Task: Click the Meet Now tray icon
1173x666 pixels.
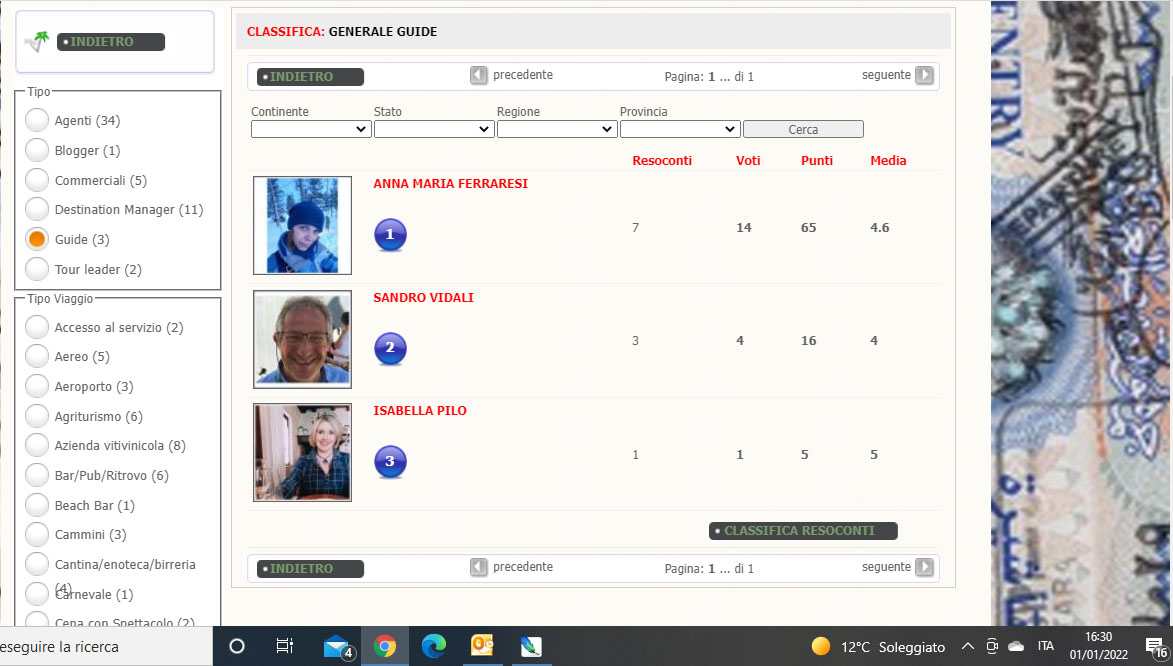Action: pyautogui.click(x=992, y=646)
